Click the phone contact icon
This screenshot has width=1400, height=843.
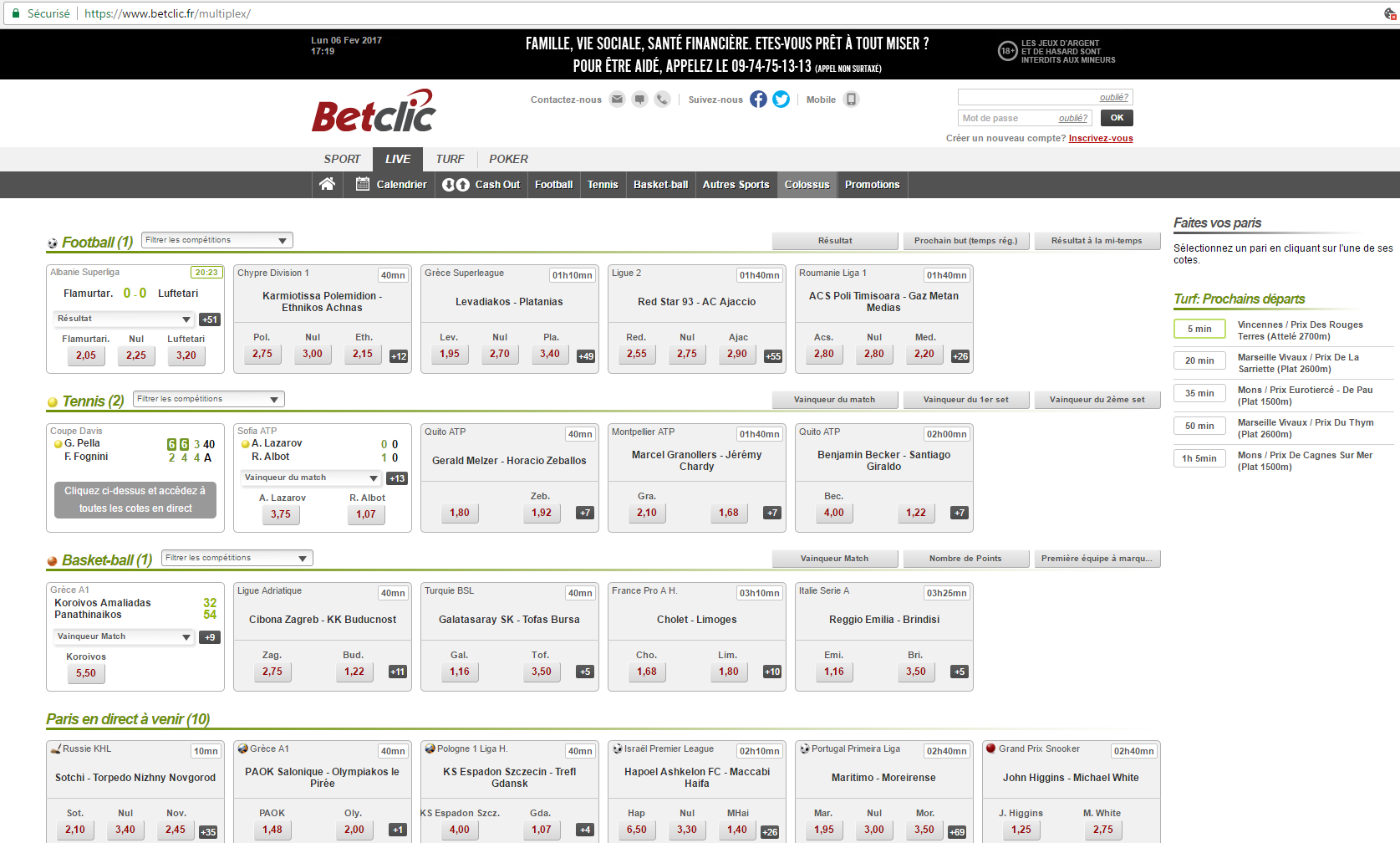click(x=662, y=99)
